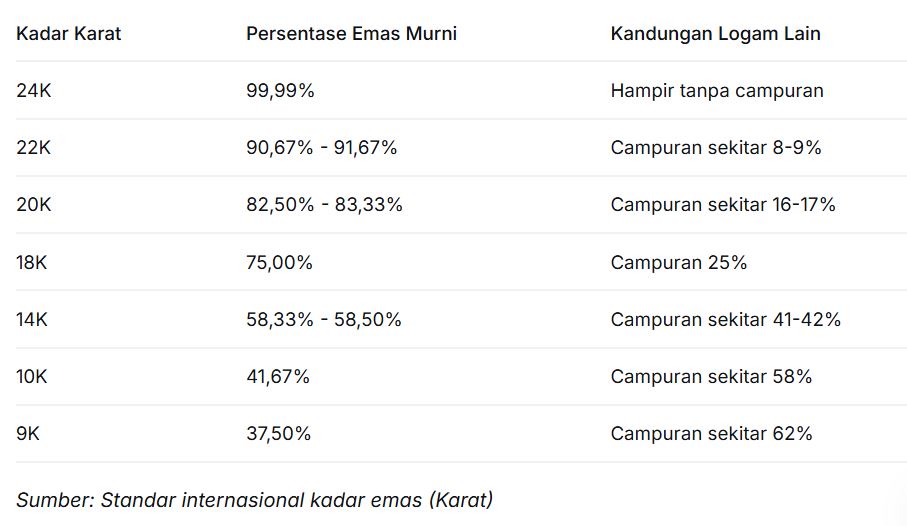The width and height of the screenshot is (907, 526).
Task: Click the 18K karat cell
Action: click(33, 263)
